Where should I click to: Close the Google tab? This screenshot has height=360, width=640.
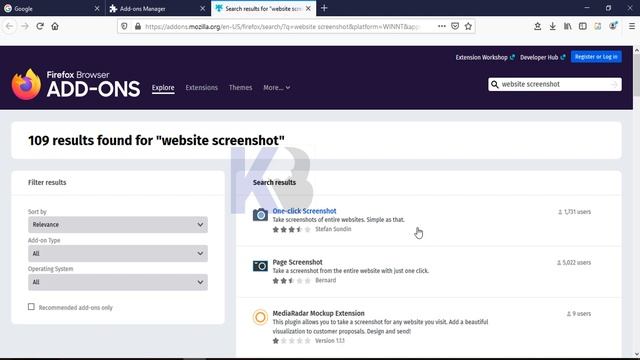pyautogui.click(x=97, y=8)
